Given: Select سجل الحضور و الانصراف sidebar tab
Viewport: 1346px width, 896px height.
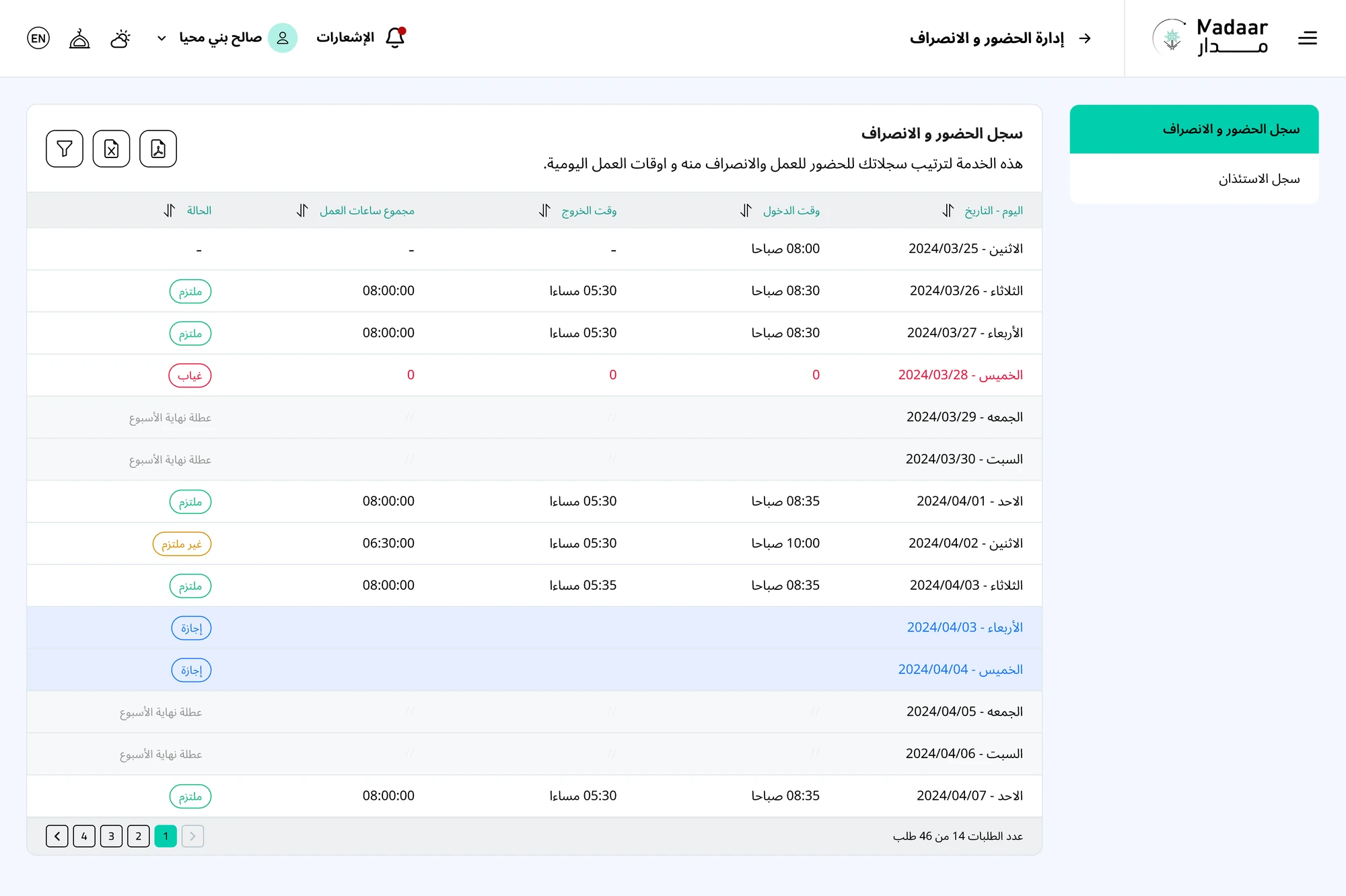Looking at the screenshot, I should point(1194,129).
